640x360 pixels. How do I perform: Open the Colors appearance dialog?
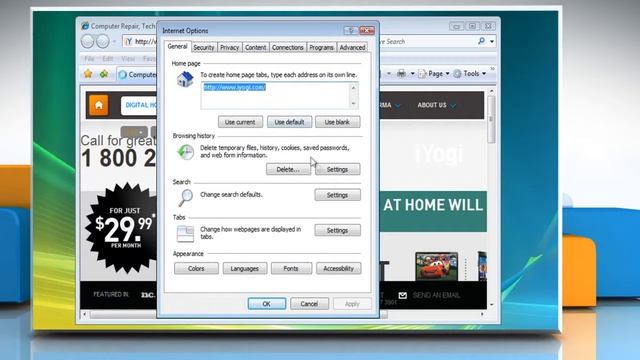196,269
